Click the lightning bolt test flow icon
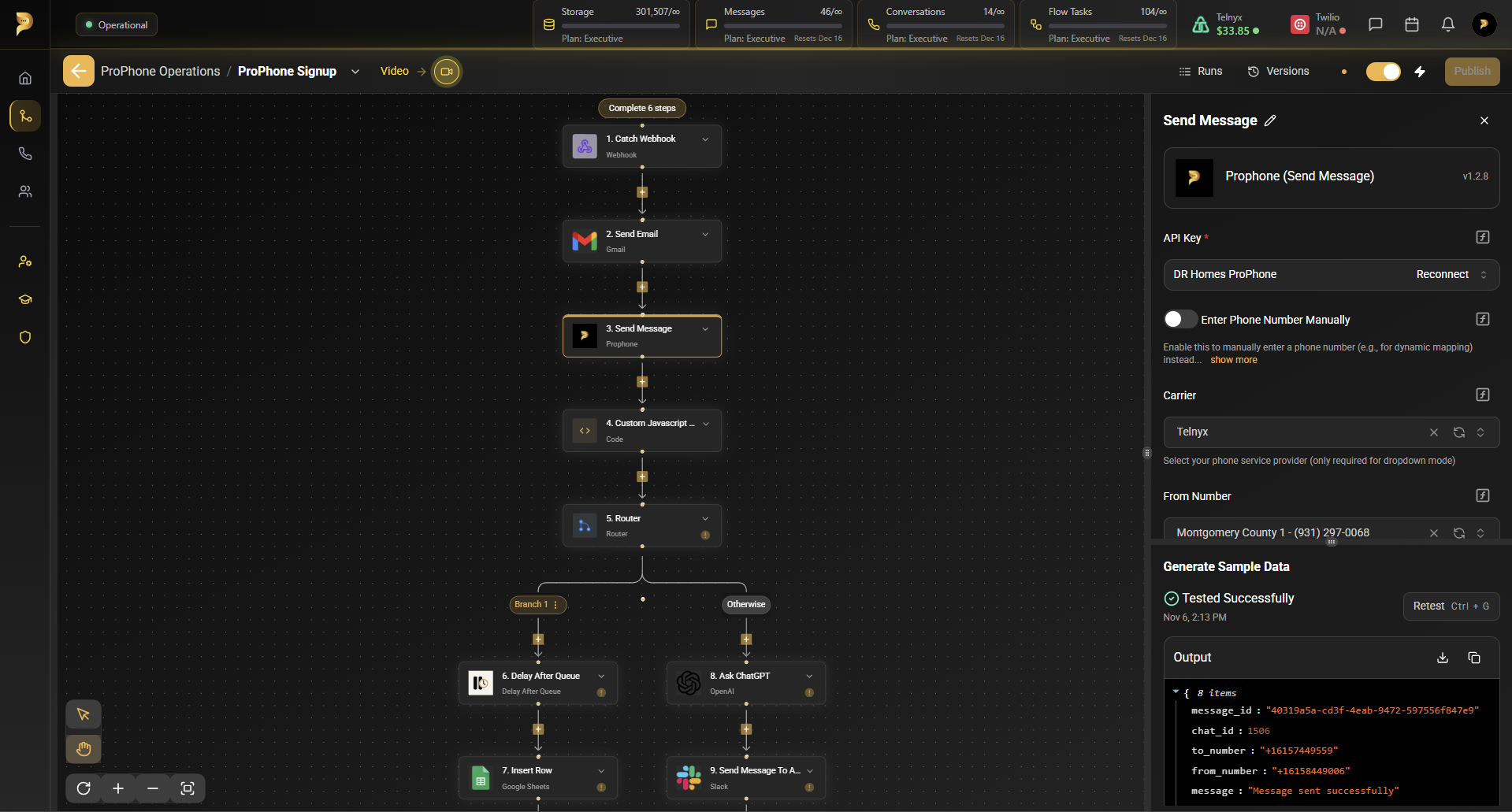1512x812 pixels. pos(1420,72)
